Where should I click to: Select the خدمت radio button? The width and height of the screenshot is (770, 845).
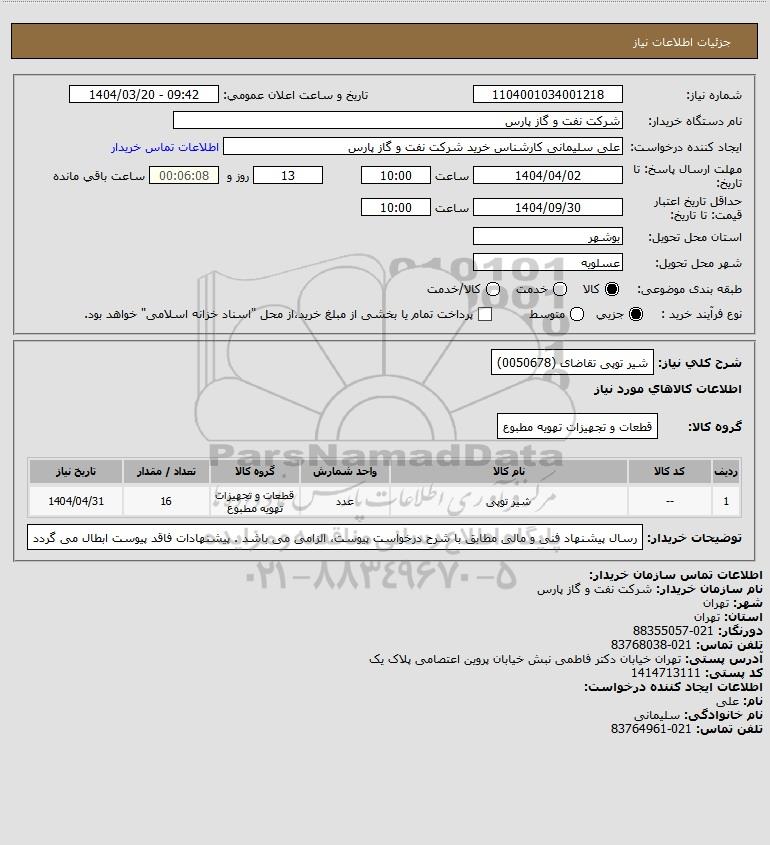pyautogui.click(x=560, y=289)
